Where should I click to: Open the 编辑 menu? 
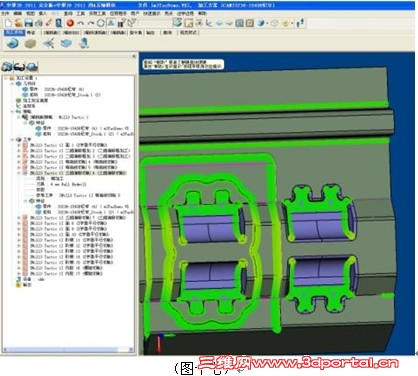18,13
